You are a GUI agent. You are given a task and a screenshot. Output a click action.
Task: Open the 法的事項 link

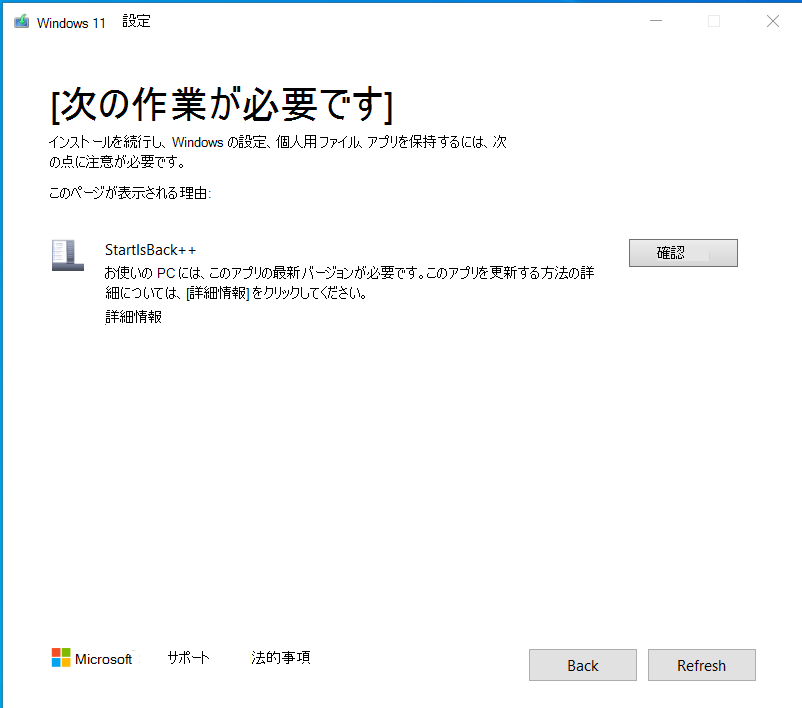[280, 657]
